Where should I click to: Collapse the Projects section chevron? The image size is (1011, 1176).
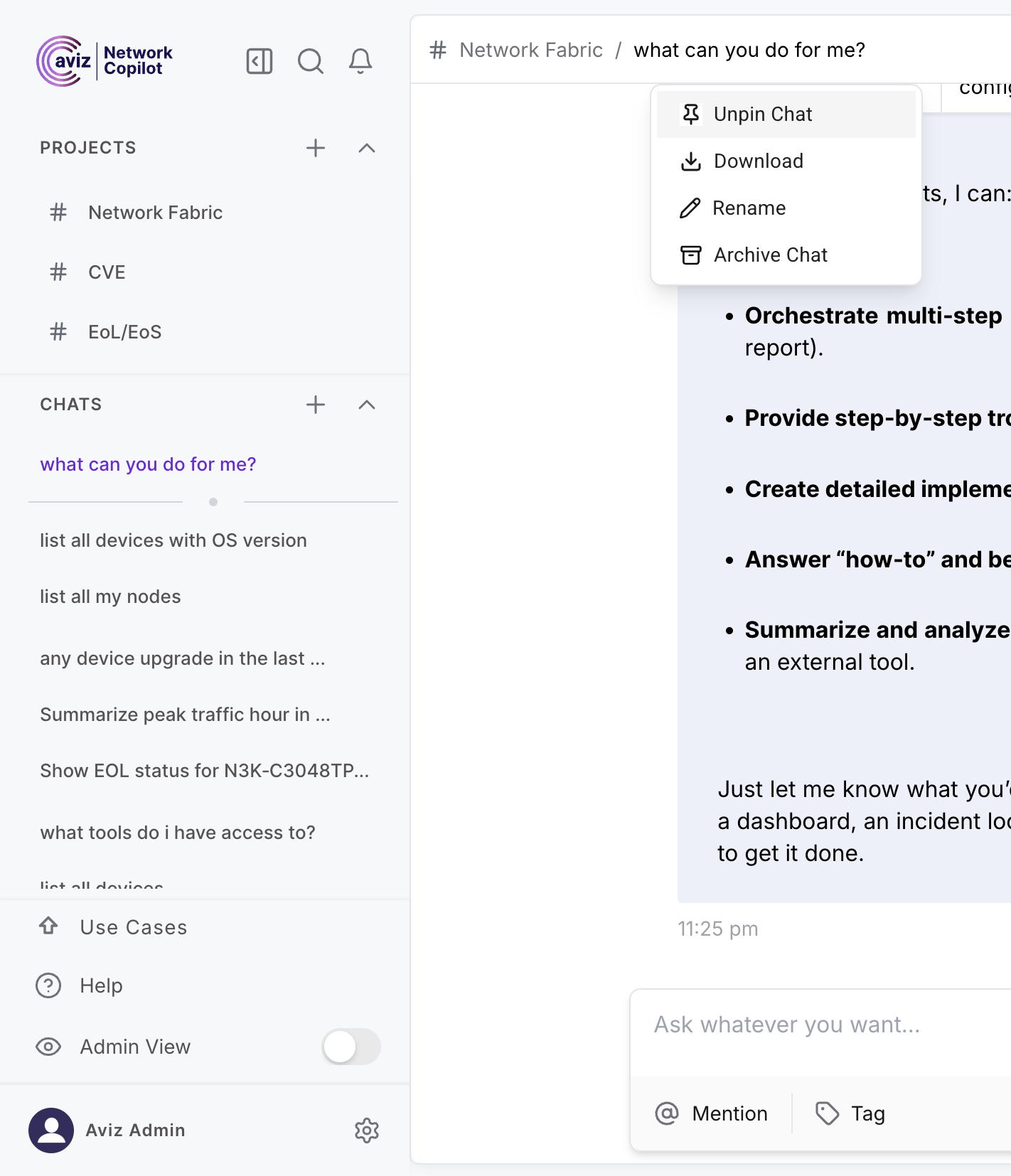[367, 148]
